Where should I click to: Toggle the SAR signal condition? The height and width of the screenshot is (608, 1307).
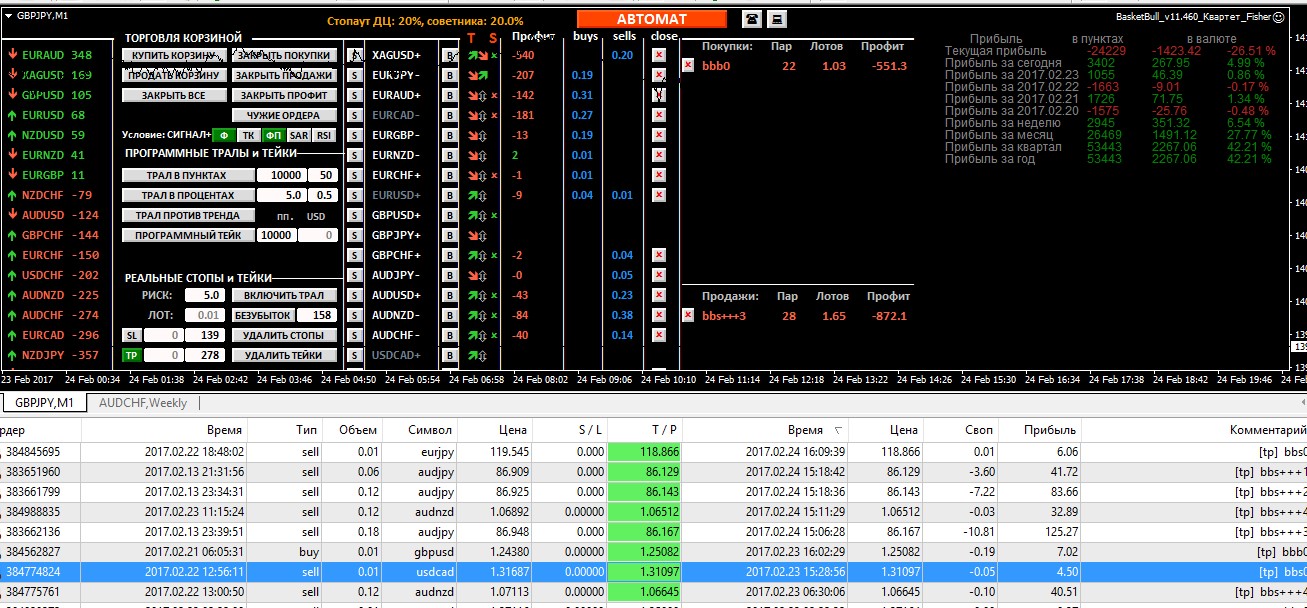(298, 135)
